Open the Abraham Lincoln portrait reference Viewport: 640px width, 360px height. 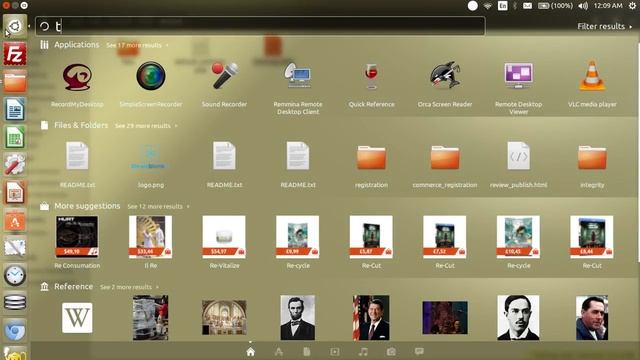coord(298,318)
